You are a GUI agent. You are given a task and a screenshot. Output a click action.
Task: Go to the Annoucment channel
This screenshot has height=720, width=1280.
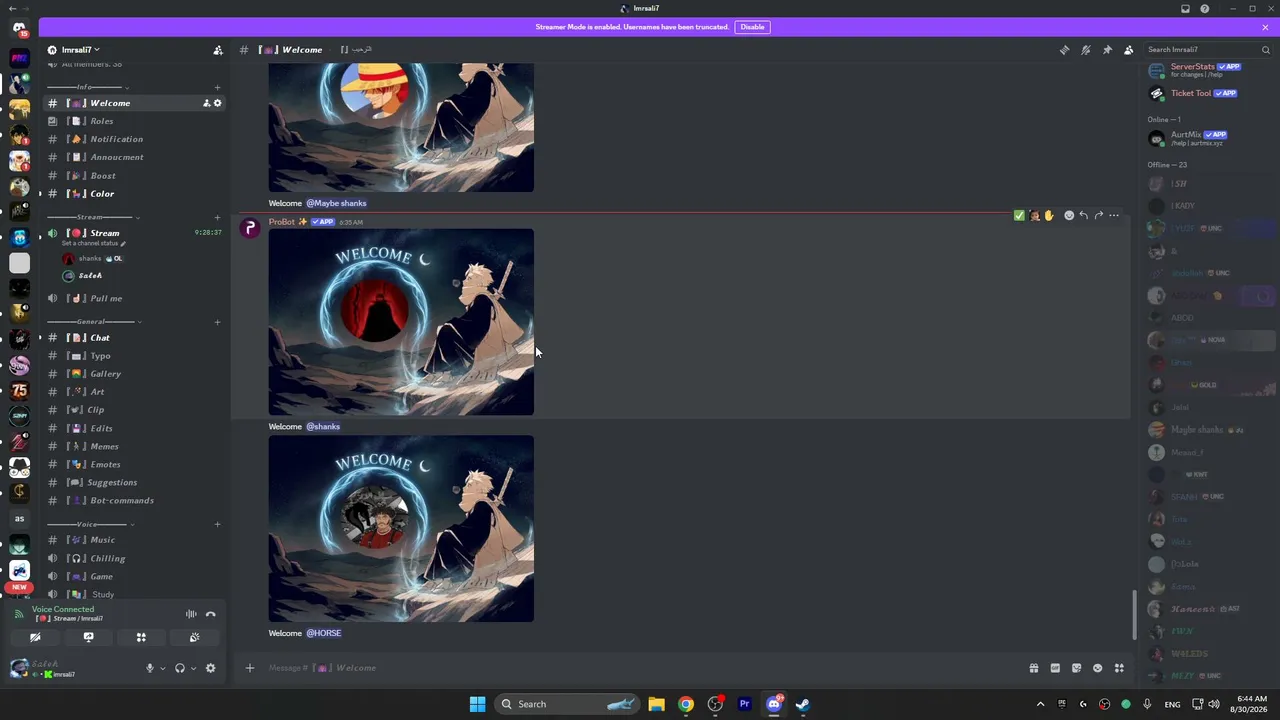(135, 157)
